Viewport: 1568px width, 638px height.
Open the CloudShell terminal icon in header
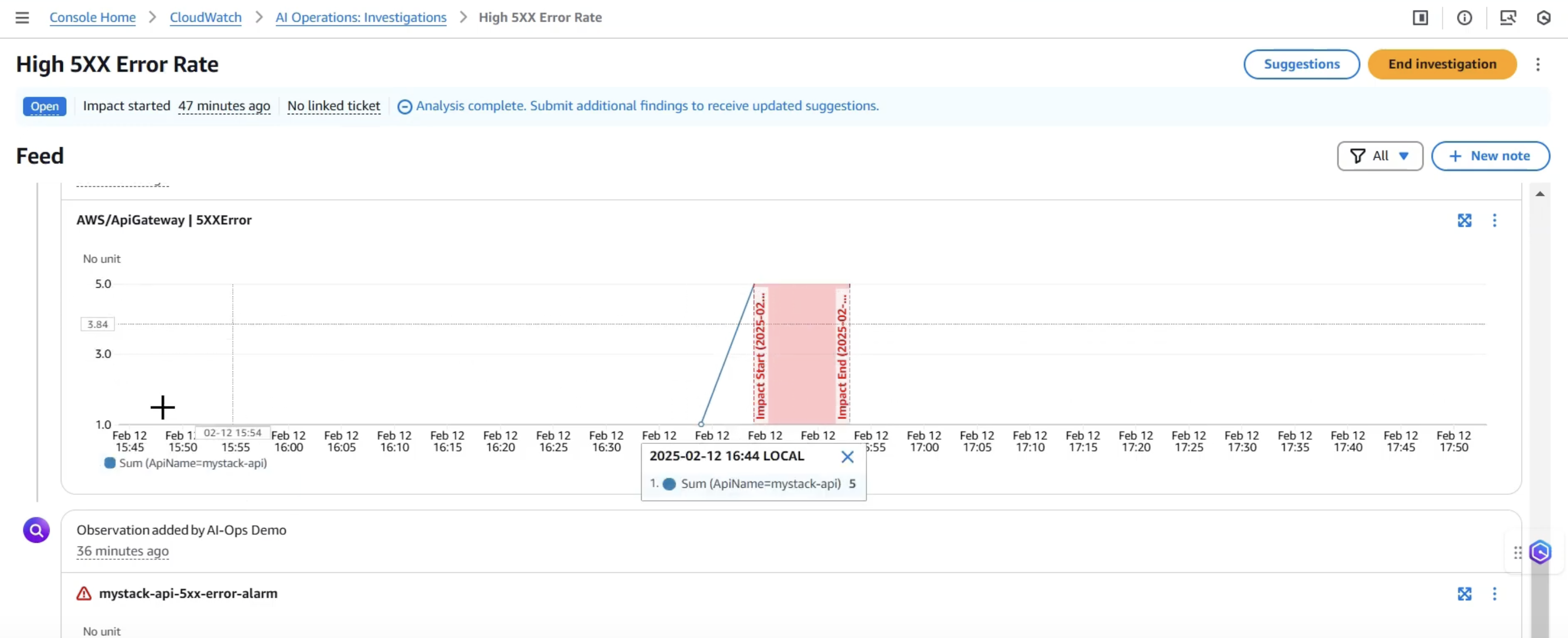pos(1507,17)
